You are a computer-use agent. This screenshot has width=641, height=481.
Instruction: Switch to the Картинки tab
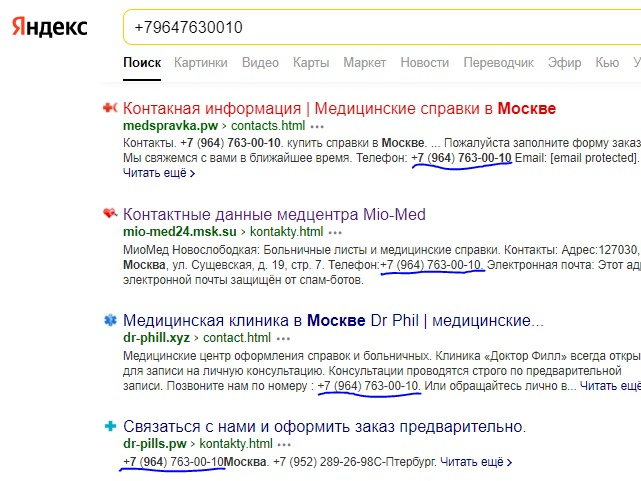(x=200, y=63)
